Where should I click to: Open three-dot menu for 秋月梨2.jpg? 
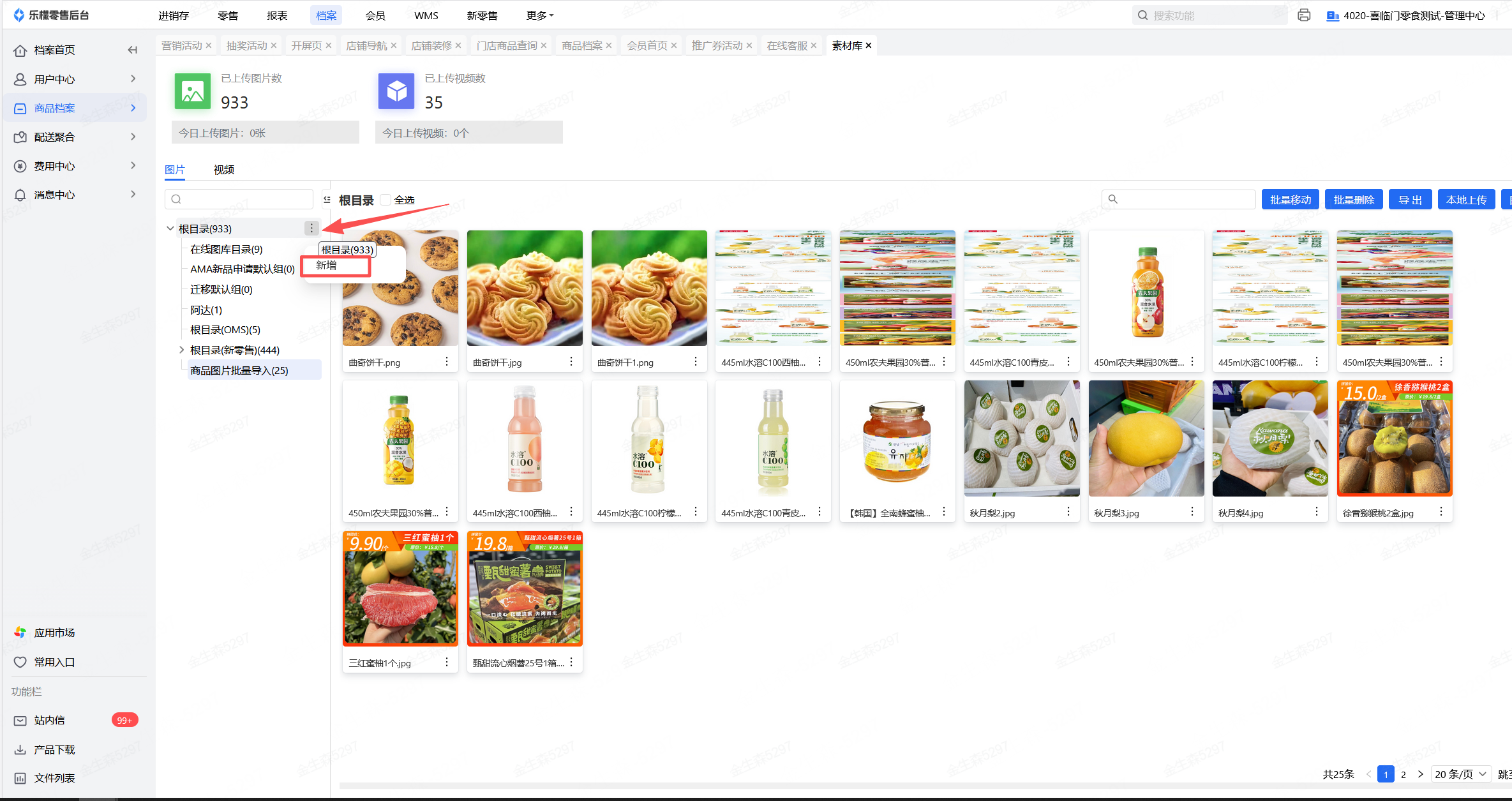pos(1068,512)
